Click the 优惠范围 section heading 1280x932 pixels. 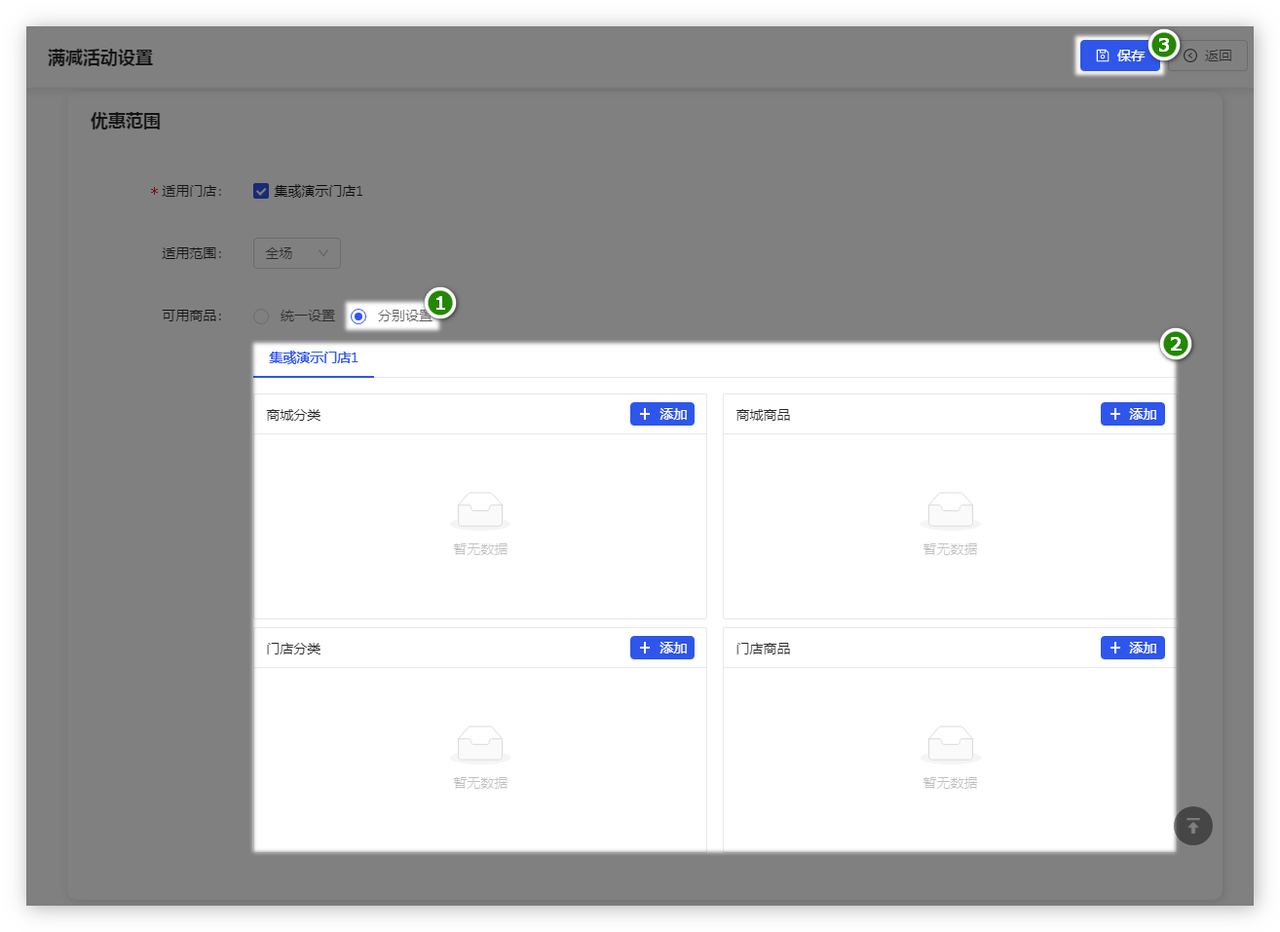tap(126, 122)
